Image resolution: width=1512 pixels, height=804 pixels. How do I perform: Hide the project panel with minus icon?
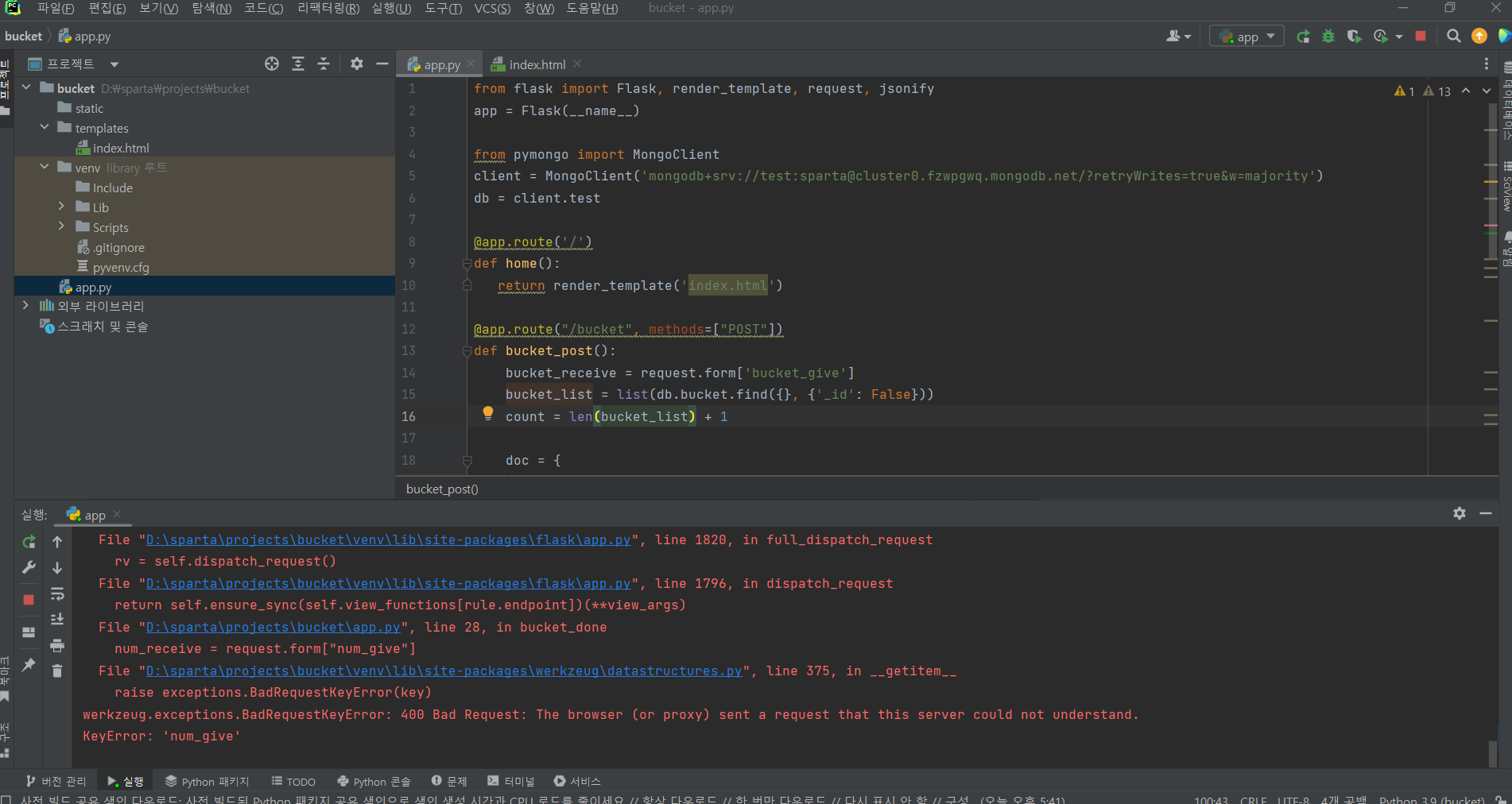pyautogui.click(x=382, y=64)
